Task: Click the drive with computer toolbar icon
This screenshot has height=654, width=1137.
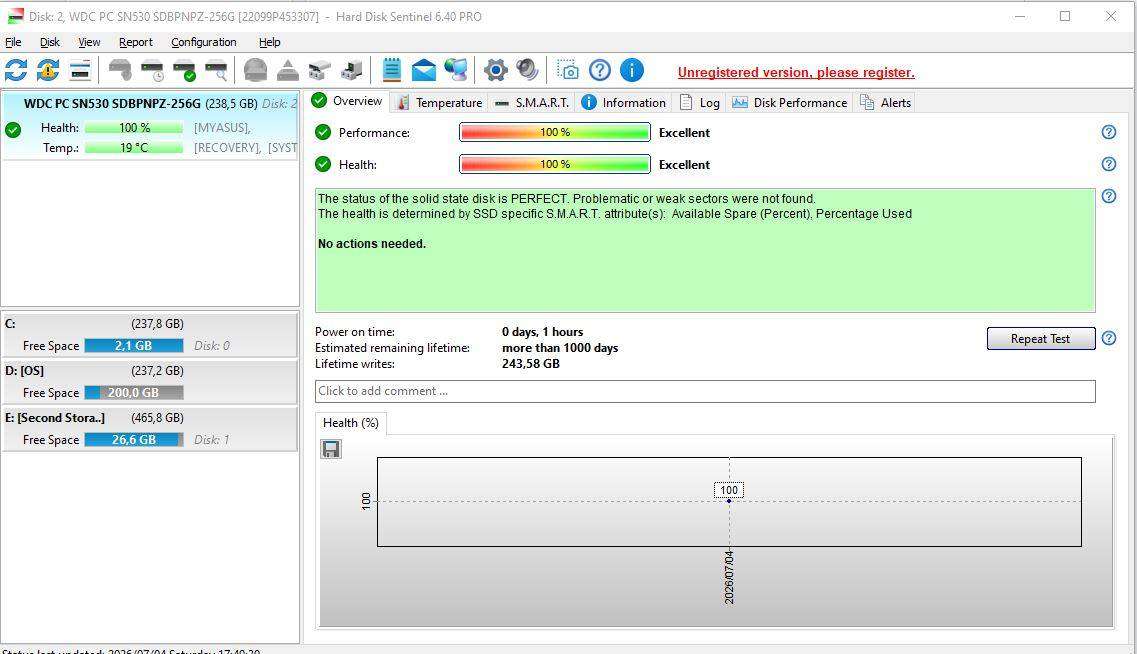Action: coord(352,70)
